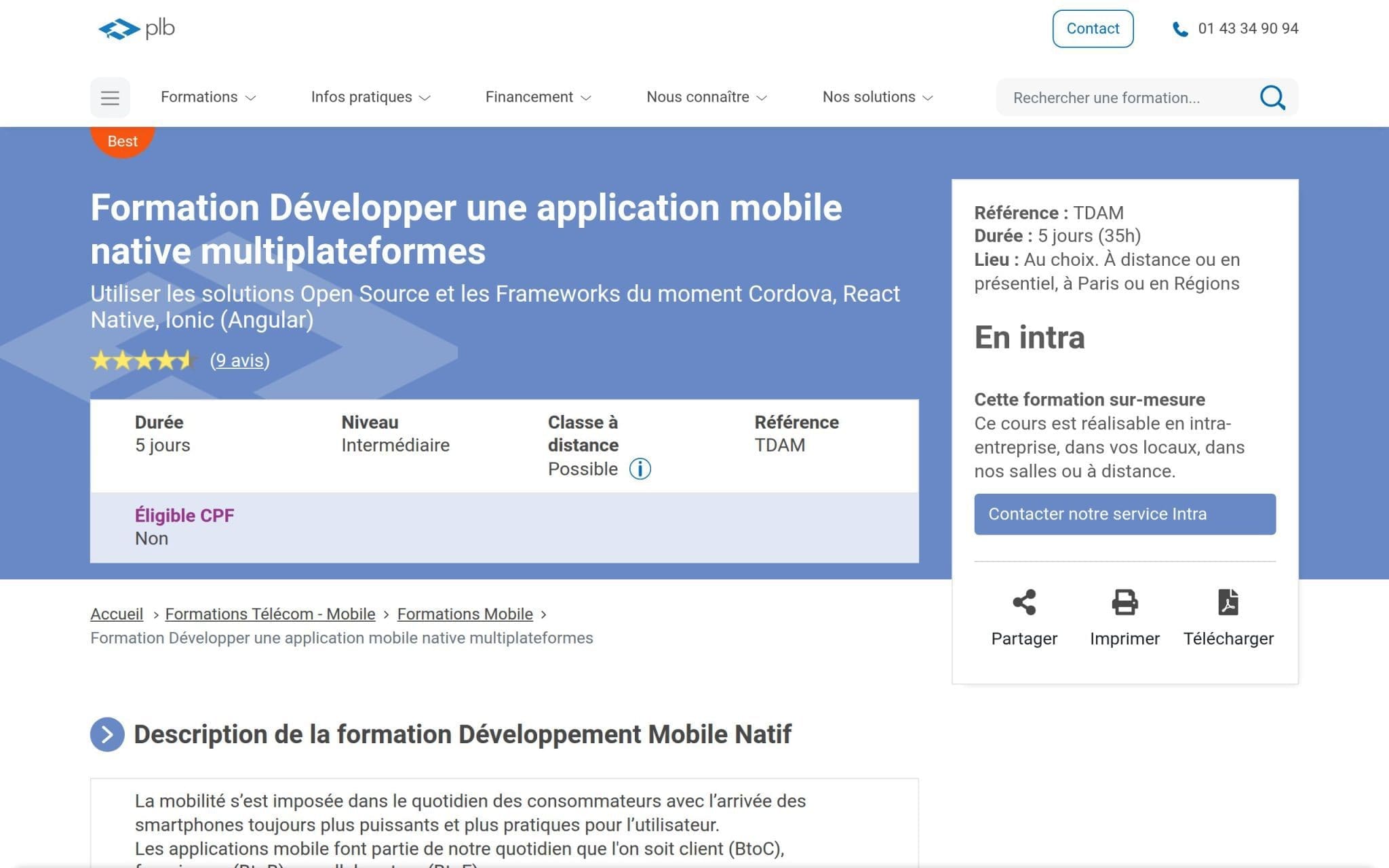Expand the Formations dropdown menu

(x=208, y=97)
